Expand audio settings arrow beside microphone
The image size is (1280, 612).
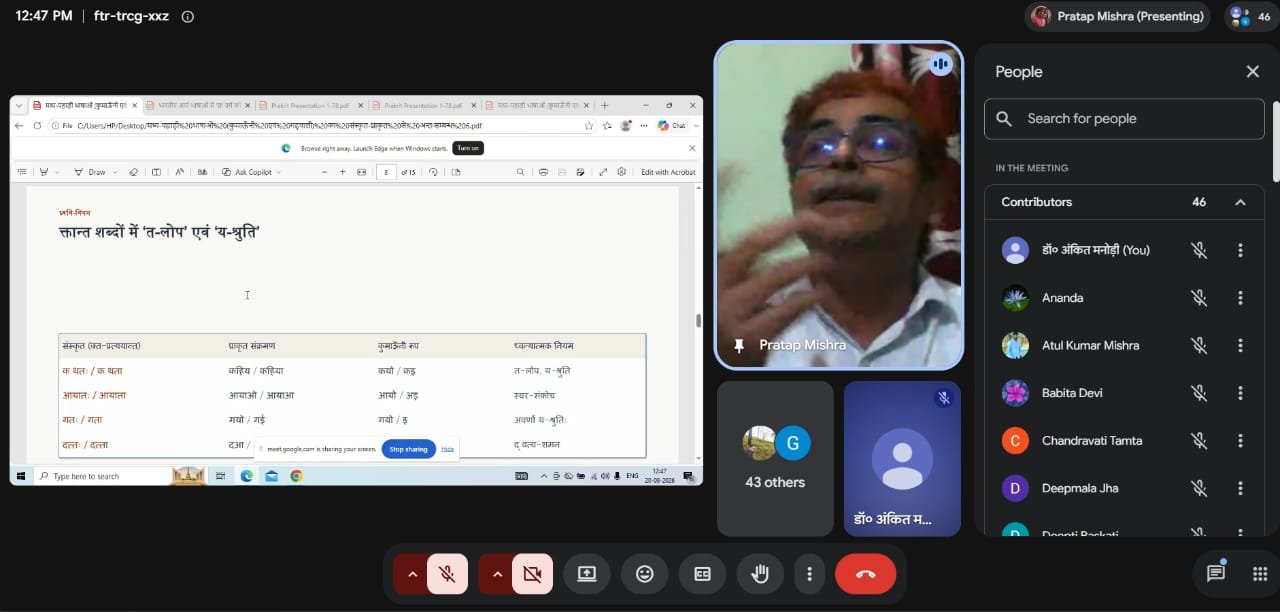coord(411,574)
